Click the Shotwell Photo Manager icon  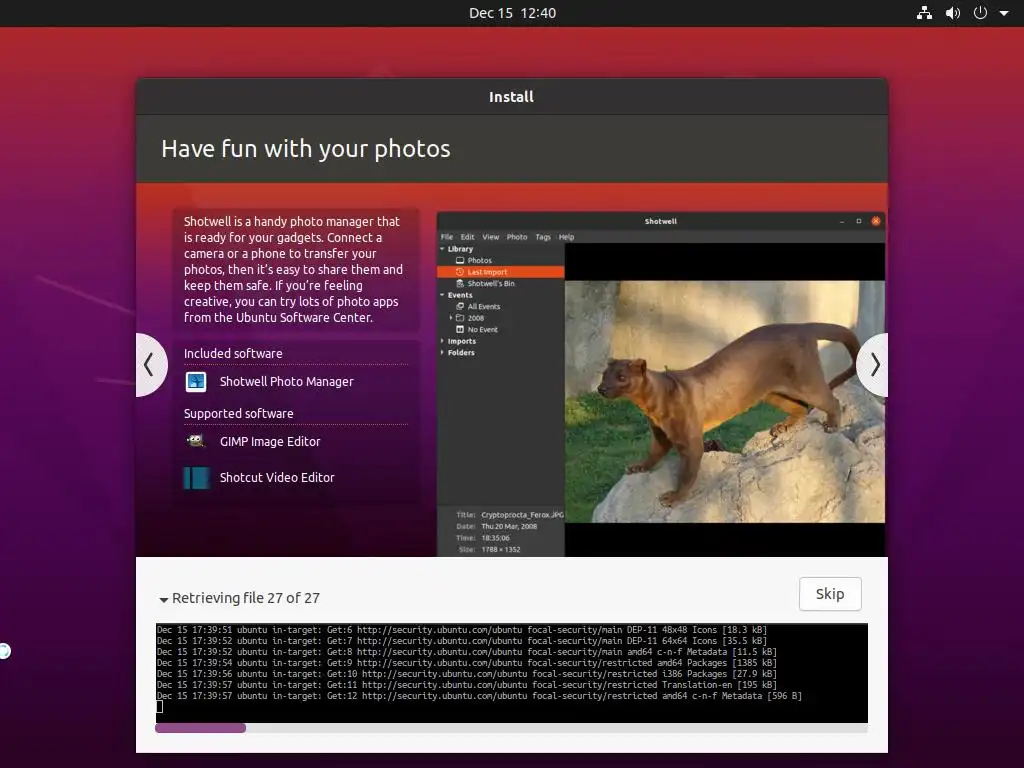196,381
